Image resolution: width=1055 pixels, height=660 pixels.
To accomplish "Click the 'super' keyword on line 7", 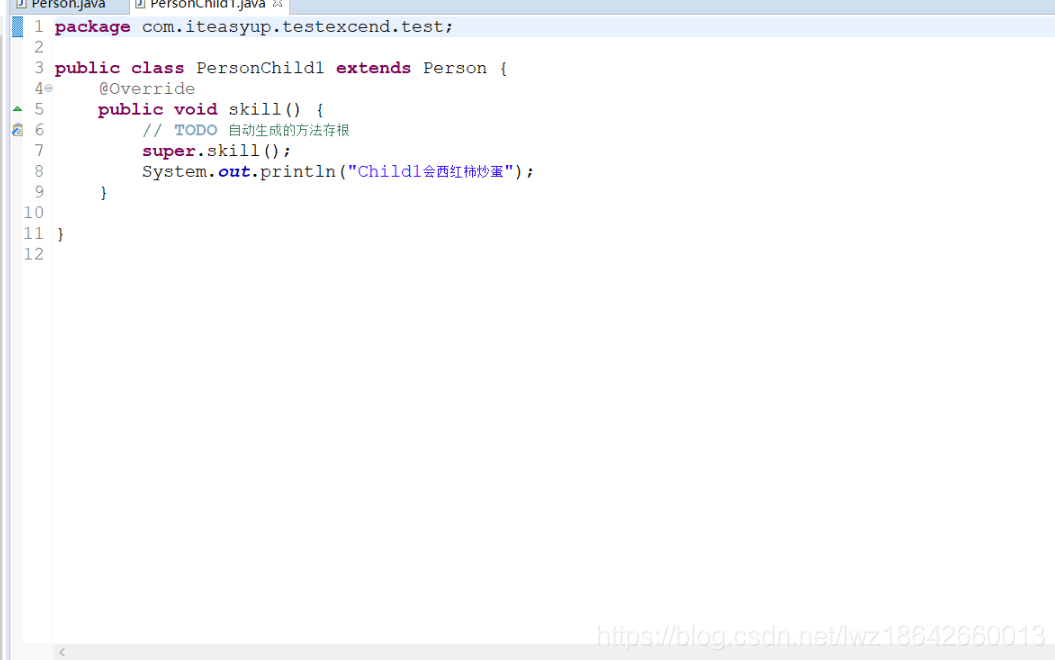I will click(x=168, y=151).
